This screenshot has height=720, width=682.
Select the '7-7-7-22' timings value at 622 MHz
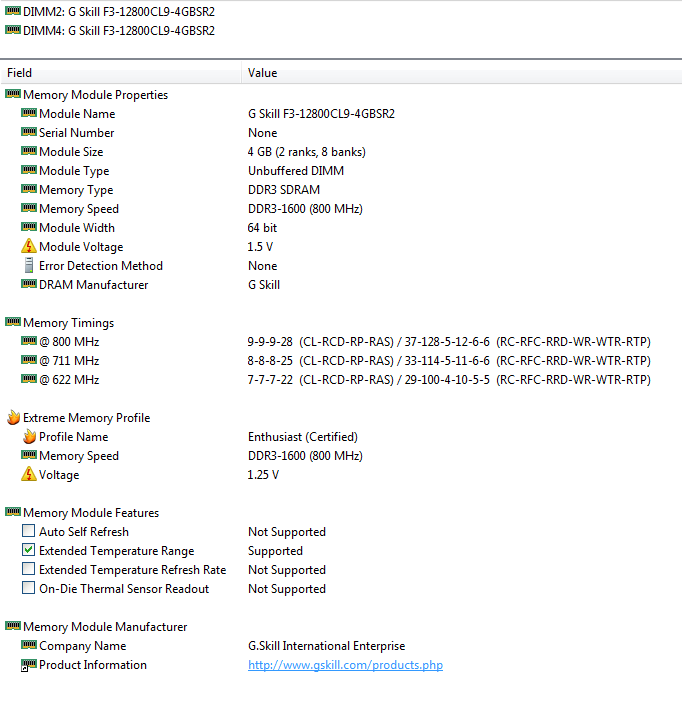pos(270,380)
